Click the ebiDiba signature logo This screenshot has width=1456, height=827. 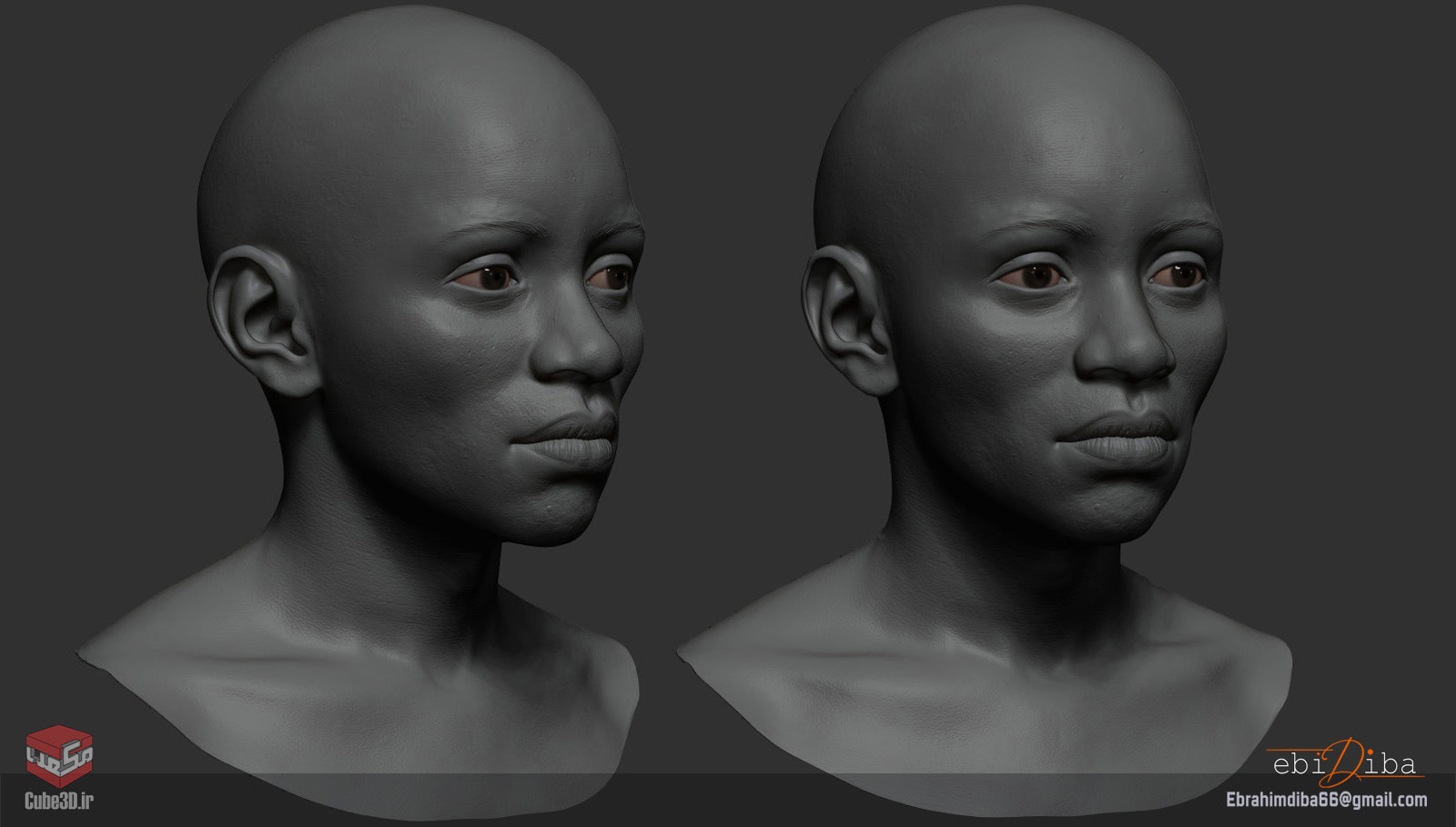(1345, 762)
